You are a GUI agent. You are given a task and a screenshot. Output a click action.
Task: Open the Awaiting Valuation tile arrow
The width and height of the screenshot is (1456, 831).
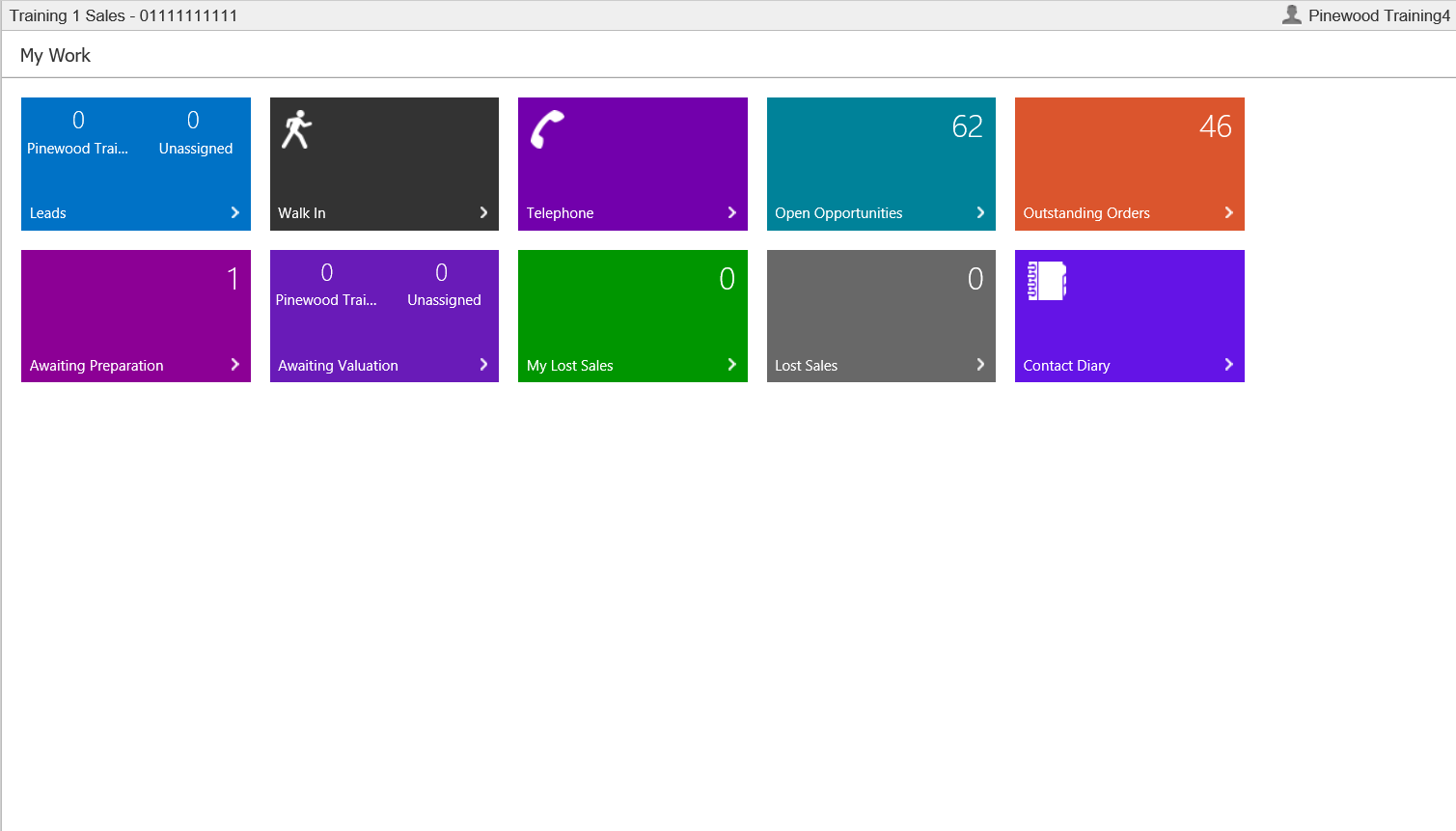[x=483, y=364]
